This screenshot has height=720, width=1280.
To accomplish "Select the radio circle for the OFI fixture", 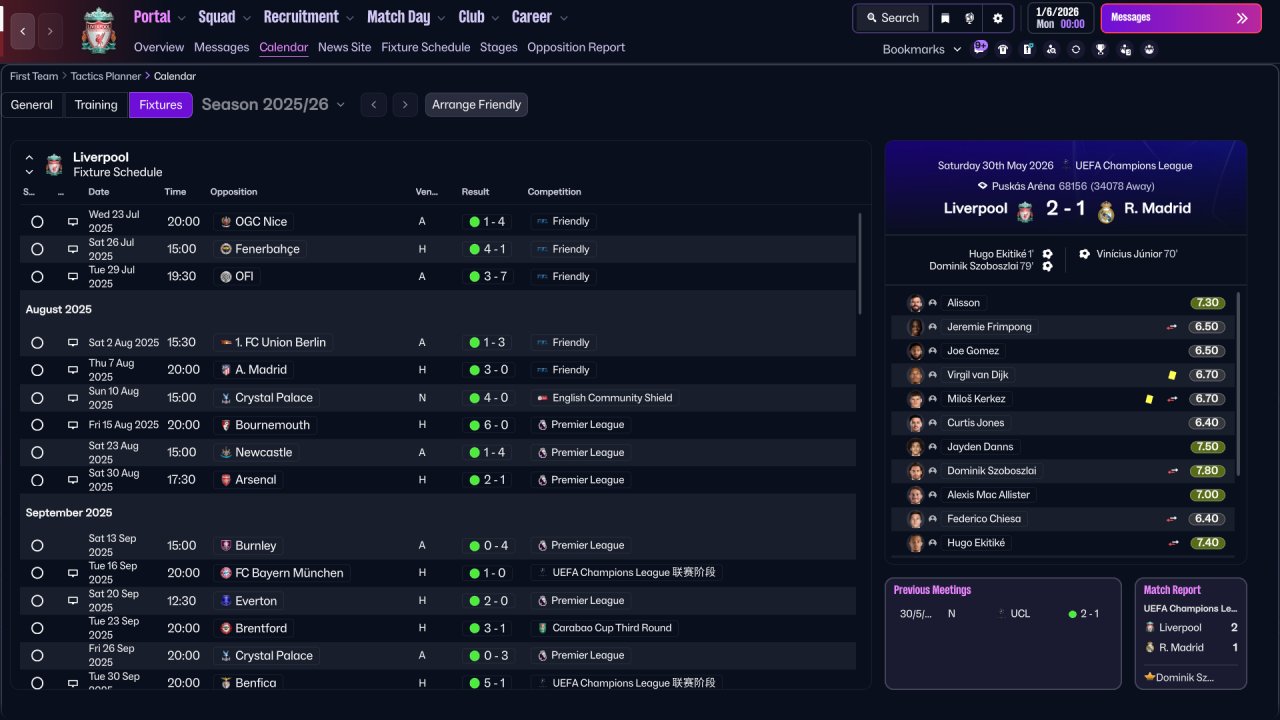I will tap(37, 277).
